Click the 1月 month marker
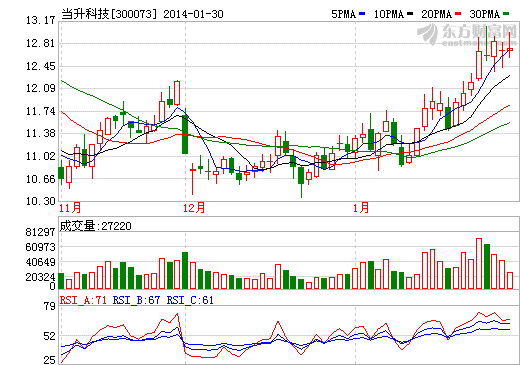 click(361, 208)
